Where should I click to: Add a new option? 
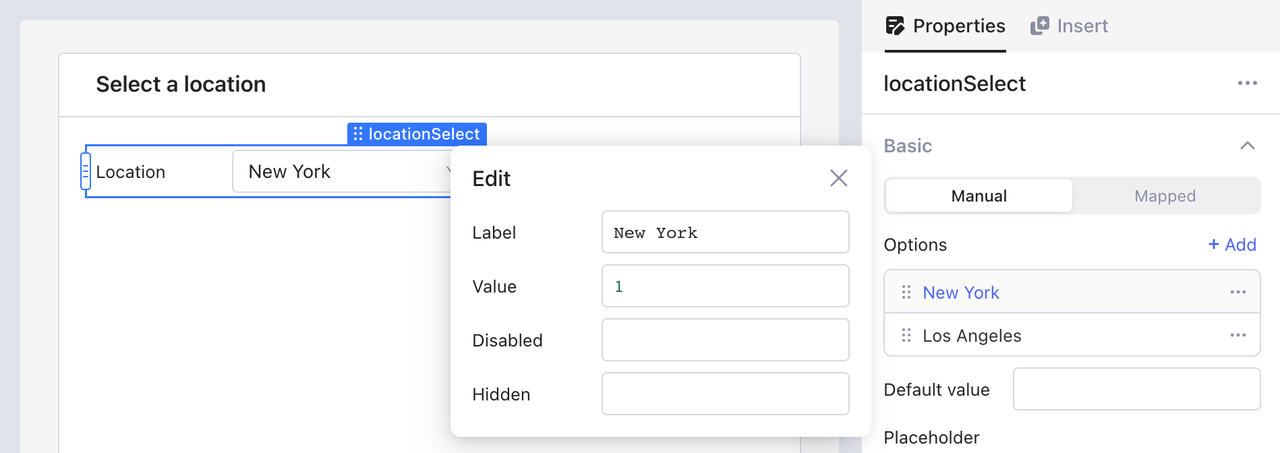point(1232,245)
